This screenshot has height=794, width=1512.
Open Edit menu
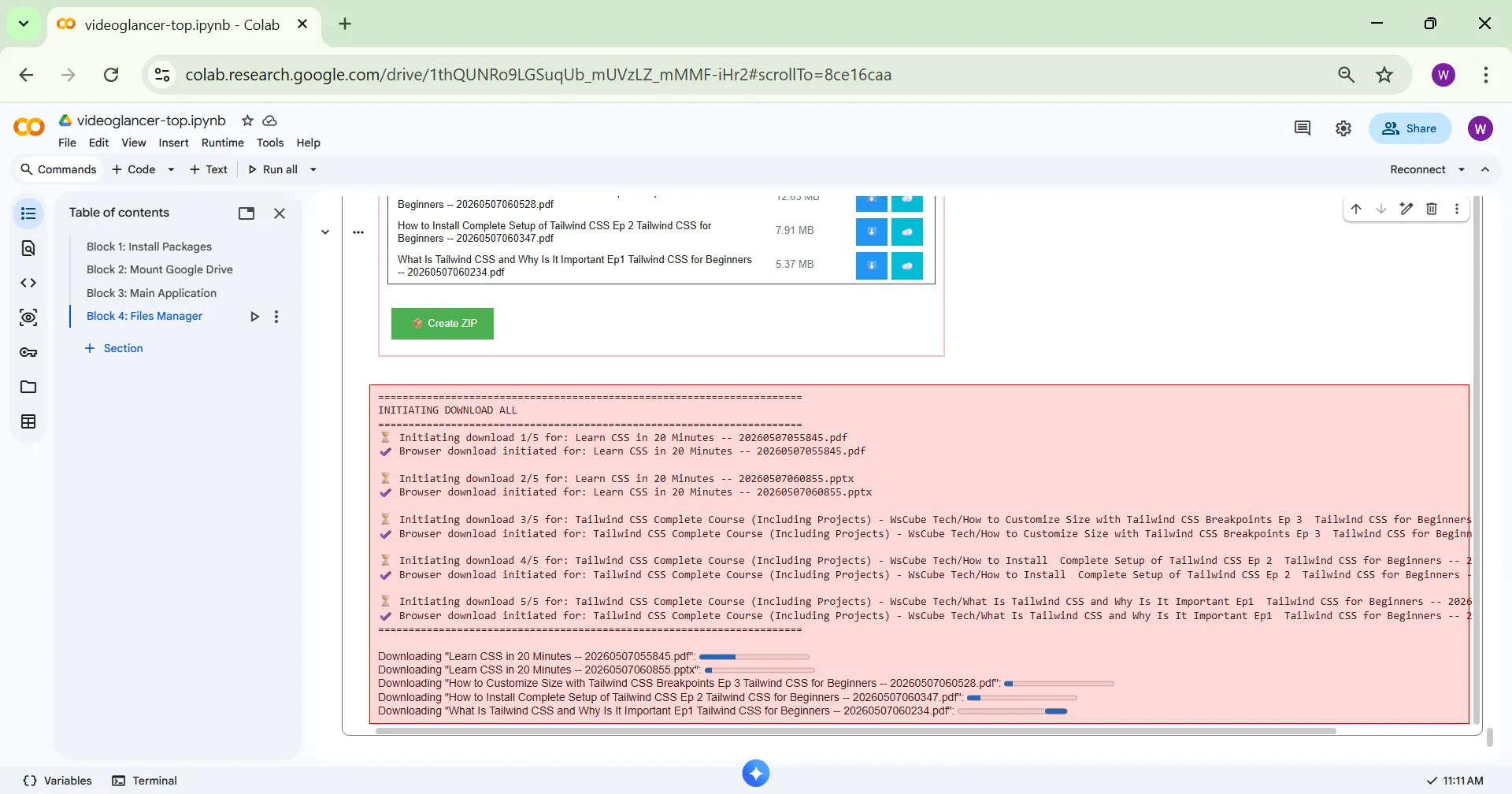tap(98, 143)
